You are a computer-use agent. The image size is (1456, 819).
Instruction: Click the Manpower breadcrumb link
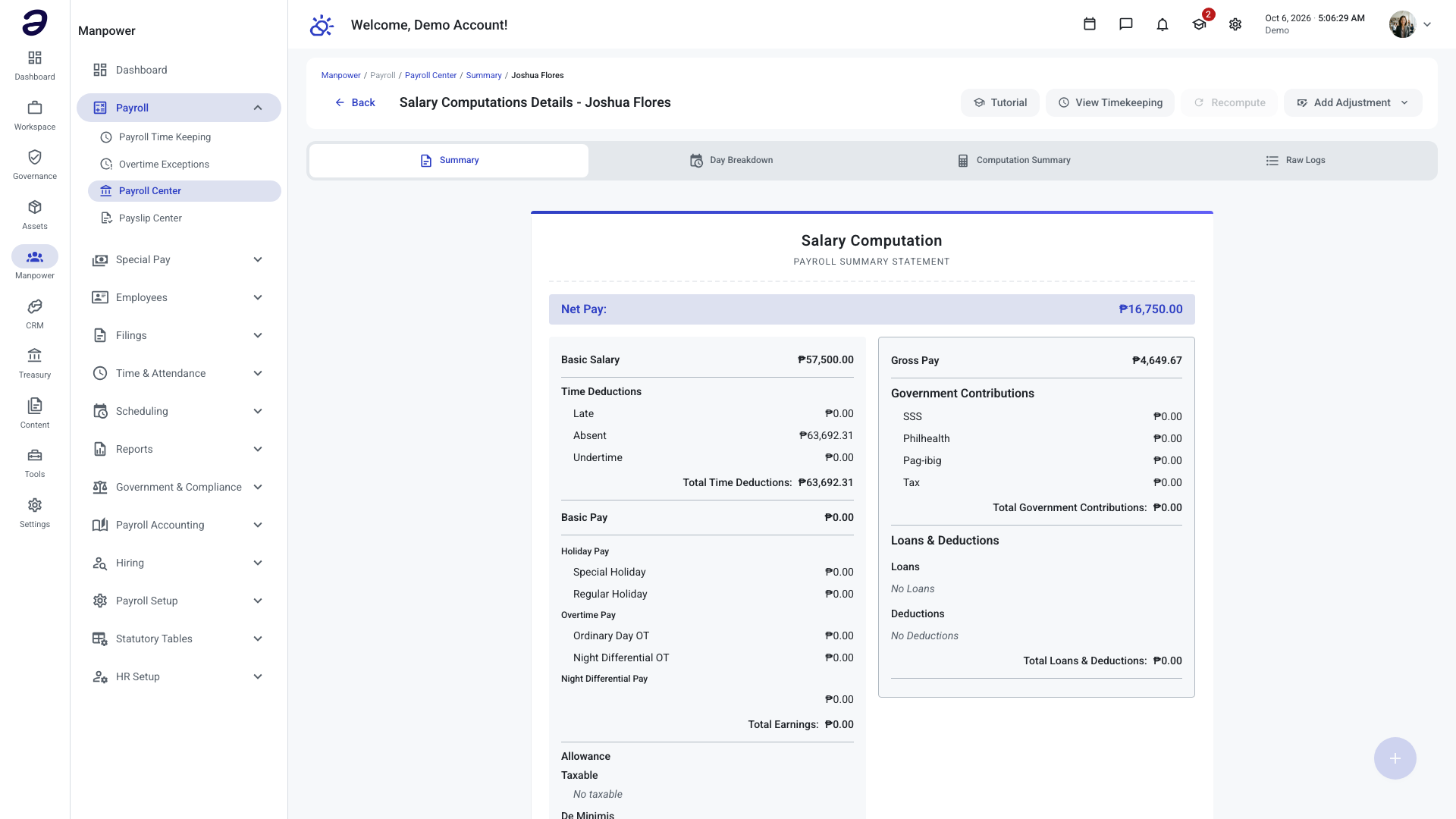340,75
